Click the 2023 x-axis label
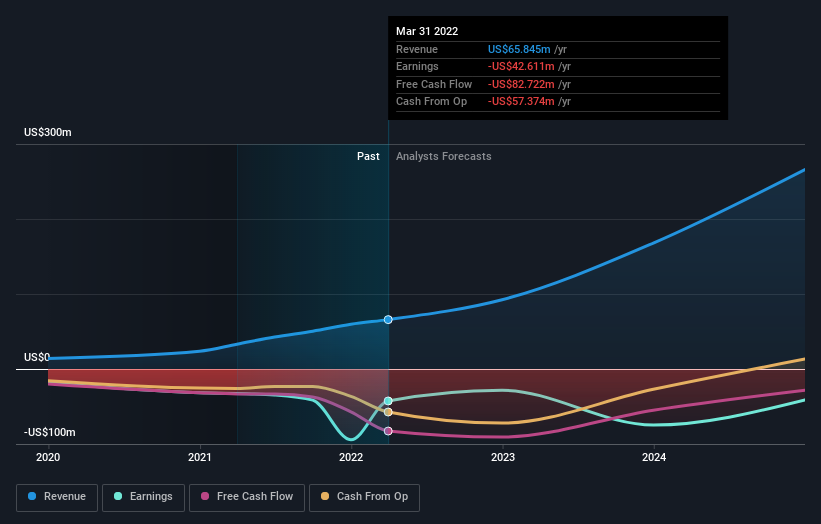This screenshot has width=821, height=524. coord(503,458)
